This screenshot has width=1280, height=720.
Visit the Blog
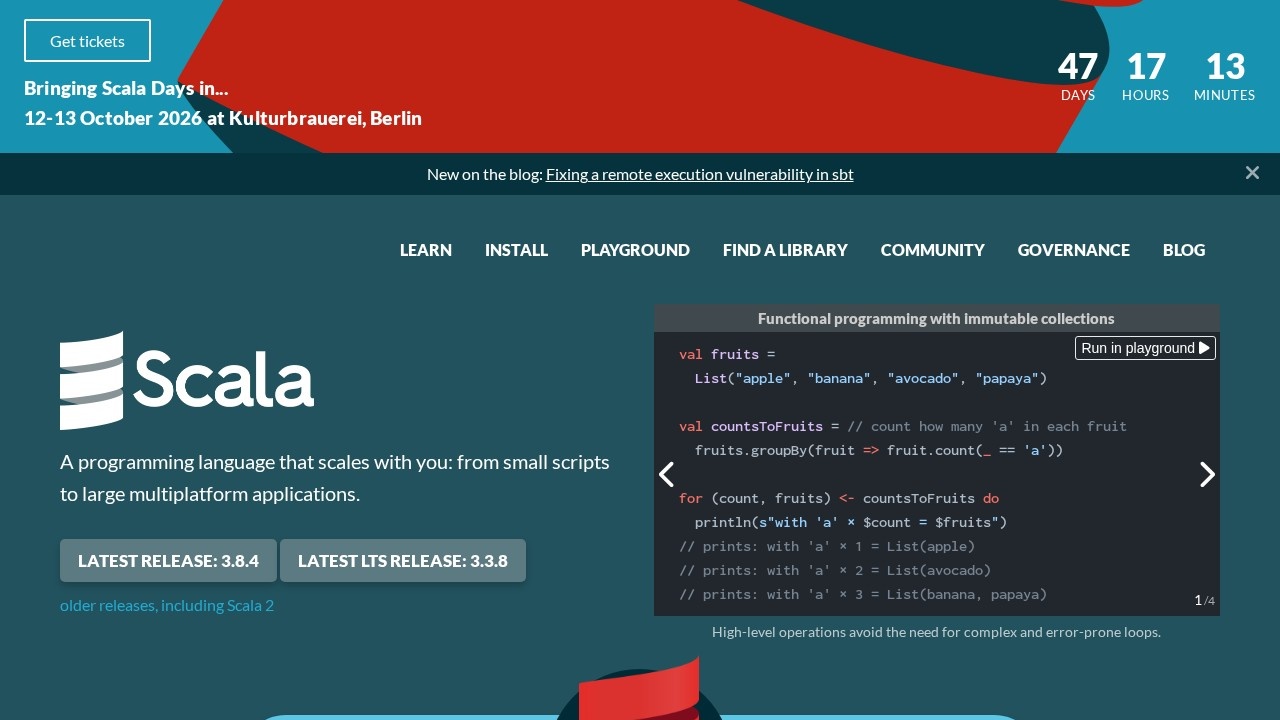1184,250
